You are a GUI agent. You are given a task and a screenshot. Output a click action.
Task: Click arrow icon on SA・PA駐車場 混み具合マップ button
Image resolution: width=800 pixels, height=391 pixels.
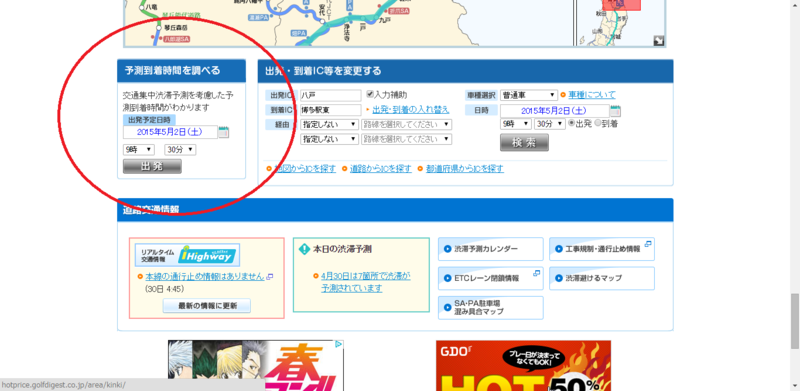coord(447,307)
